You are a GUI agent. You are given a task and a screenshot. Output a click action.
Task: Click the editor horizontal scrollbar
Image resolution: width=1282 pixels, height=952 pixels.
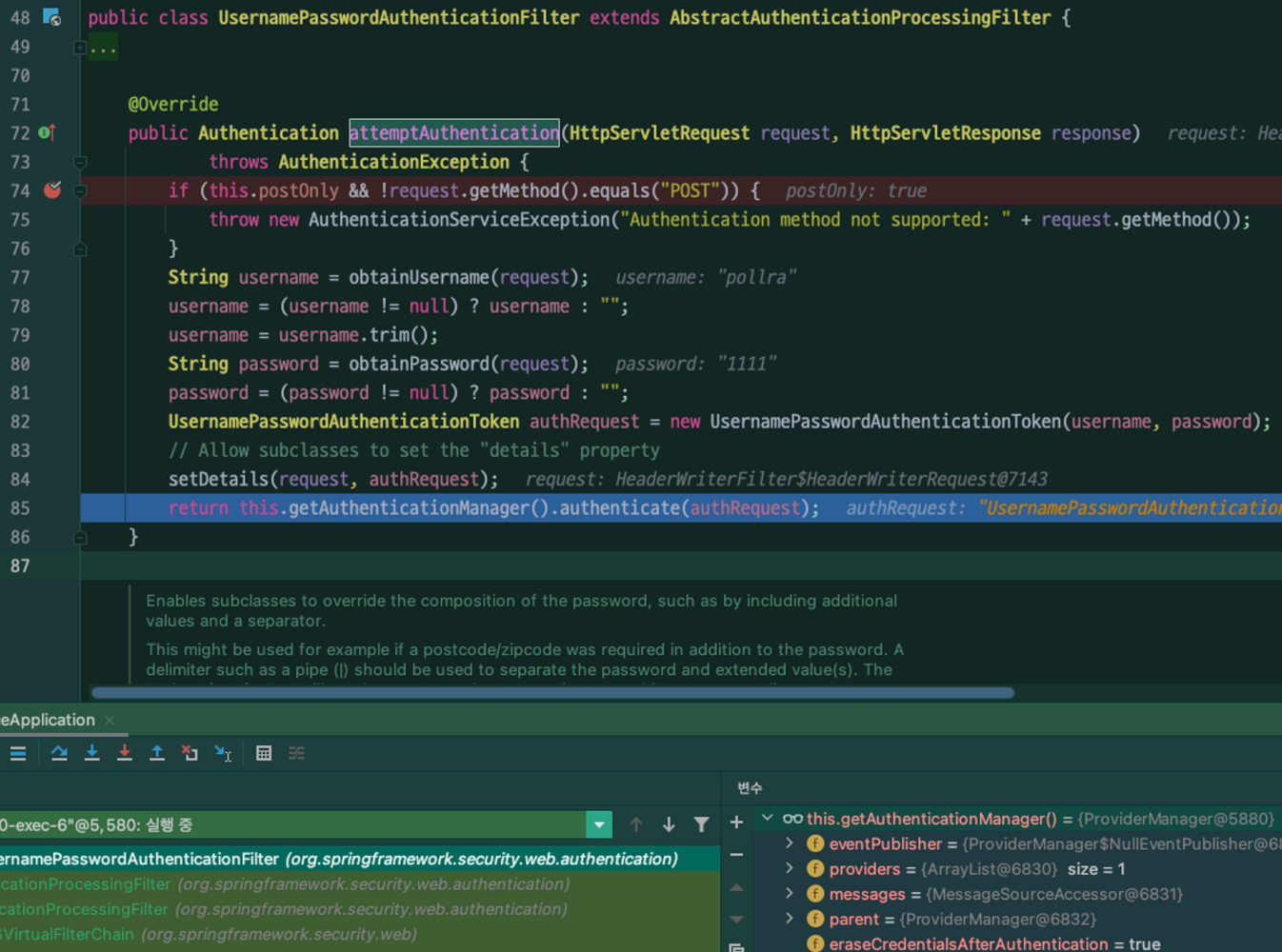(x=552, y=693)
